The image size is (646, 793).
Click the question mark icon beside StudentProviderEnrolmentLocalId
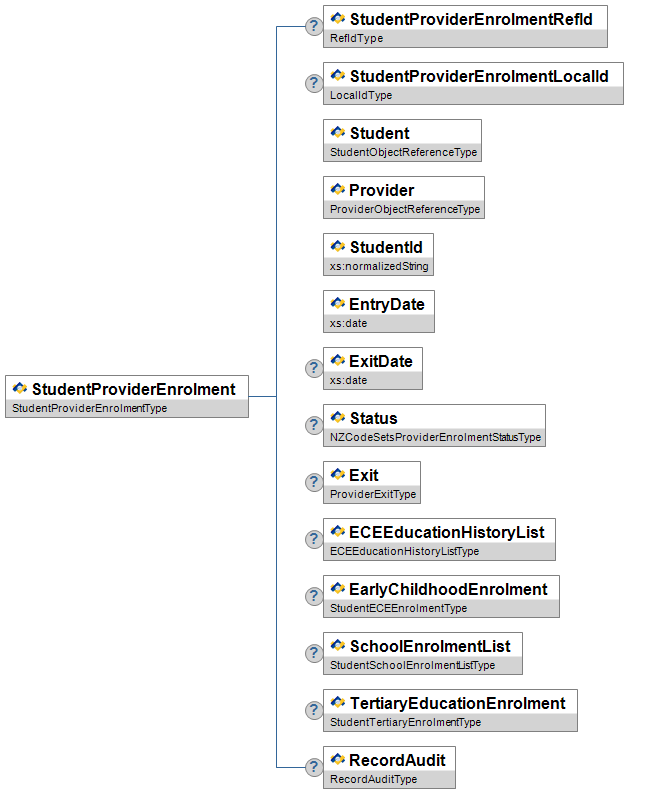coord(313,83)
